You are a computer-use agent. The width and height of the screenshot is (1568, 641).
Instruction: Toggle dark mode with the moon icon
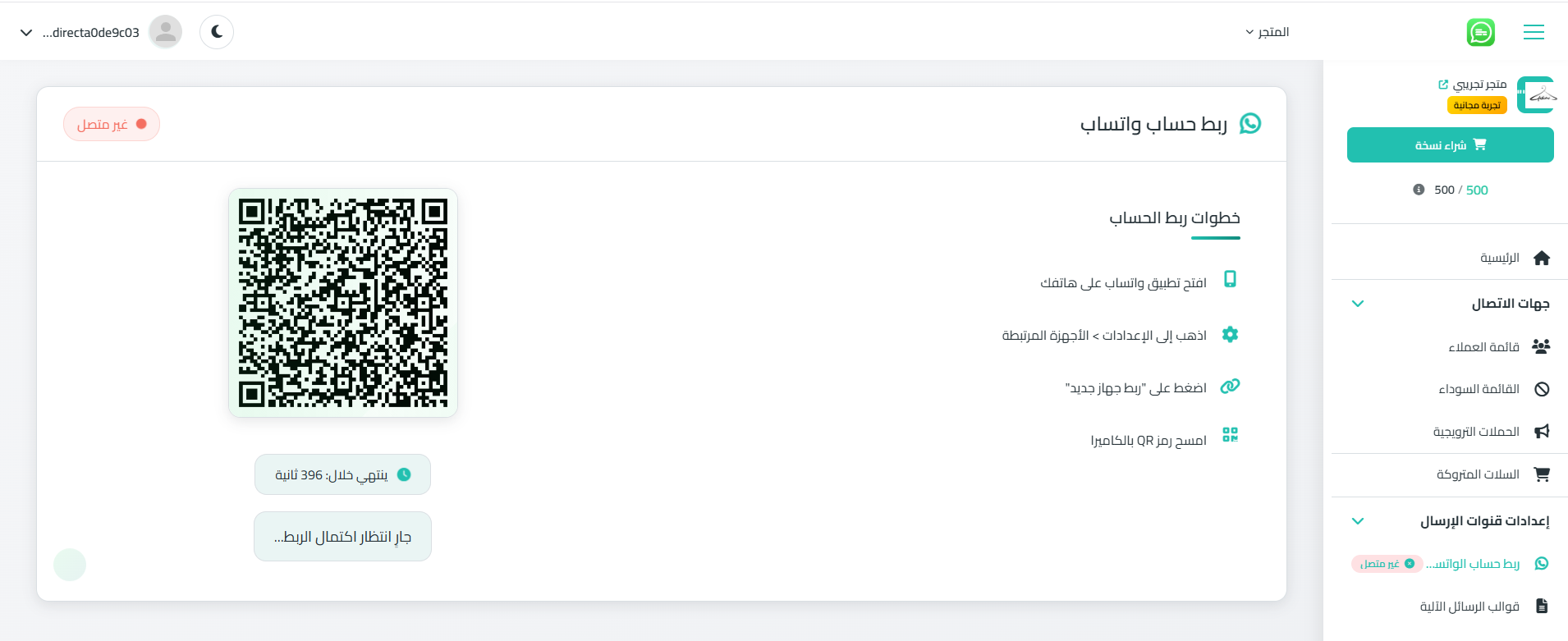pyautogui.click(x=217, y=32)
